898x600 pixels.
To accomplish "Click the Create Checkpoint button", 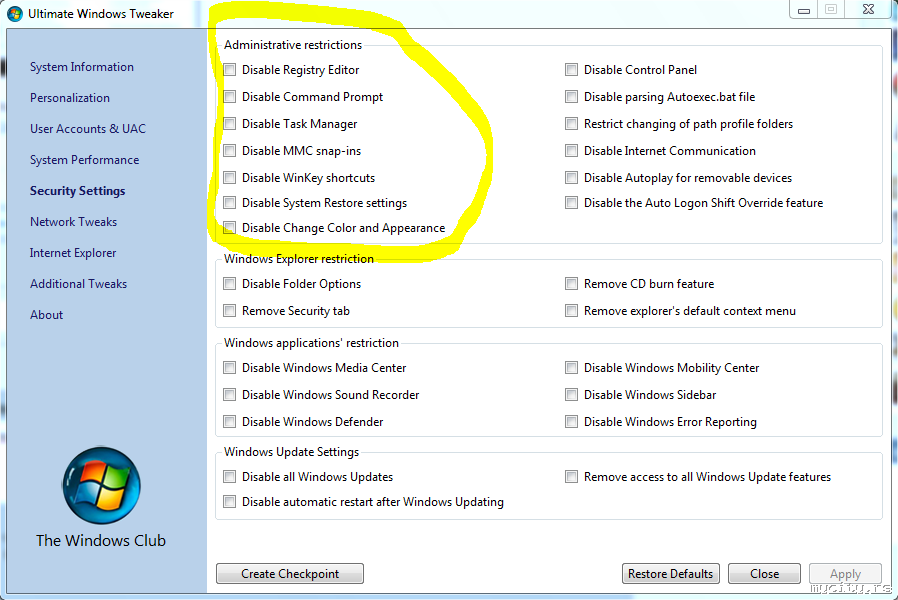I will (290, 574).
